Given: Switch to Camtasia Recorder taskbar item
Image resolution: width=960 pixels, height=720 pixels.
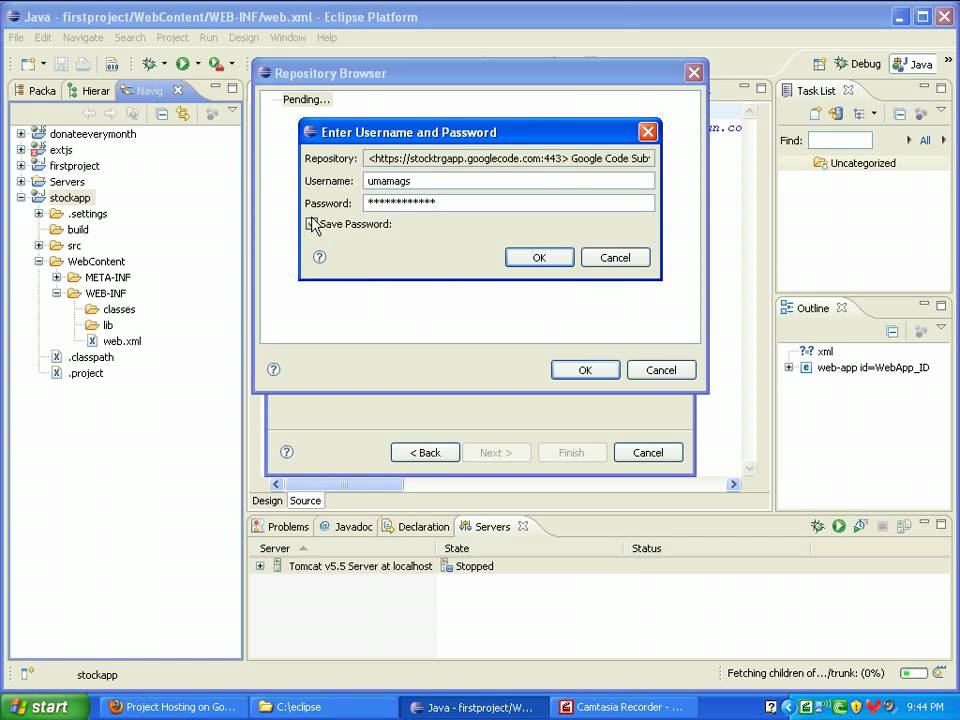Looking at the screenshot, I should (622, 707).
